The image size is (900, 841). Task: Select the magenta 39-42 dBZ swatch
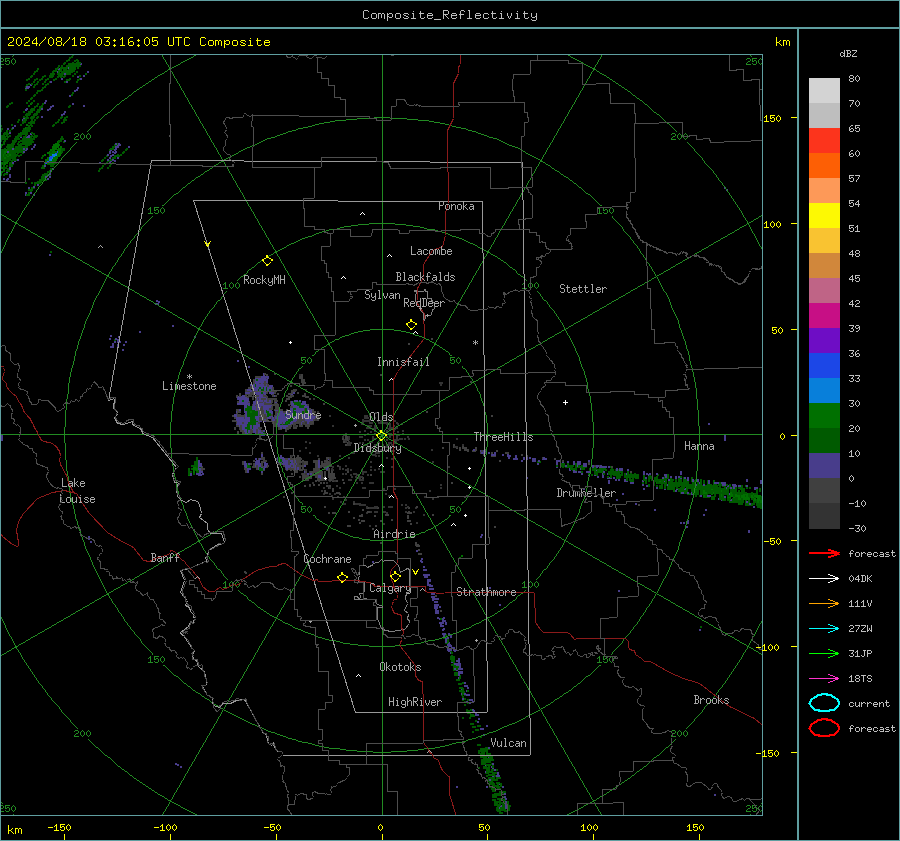point(824,316)
